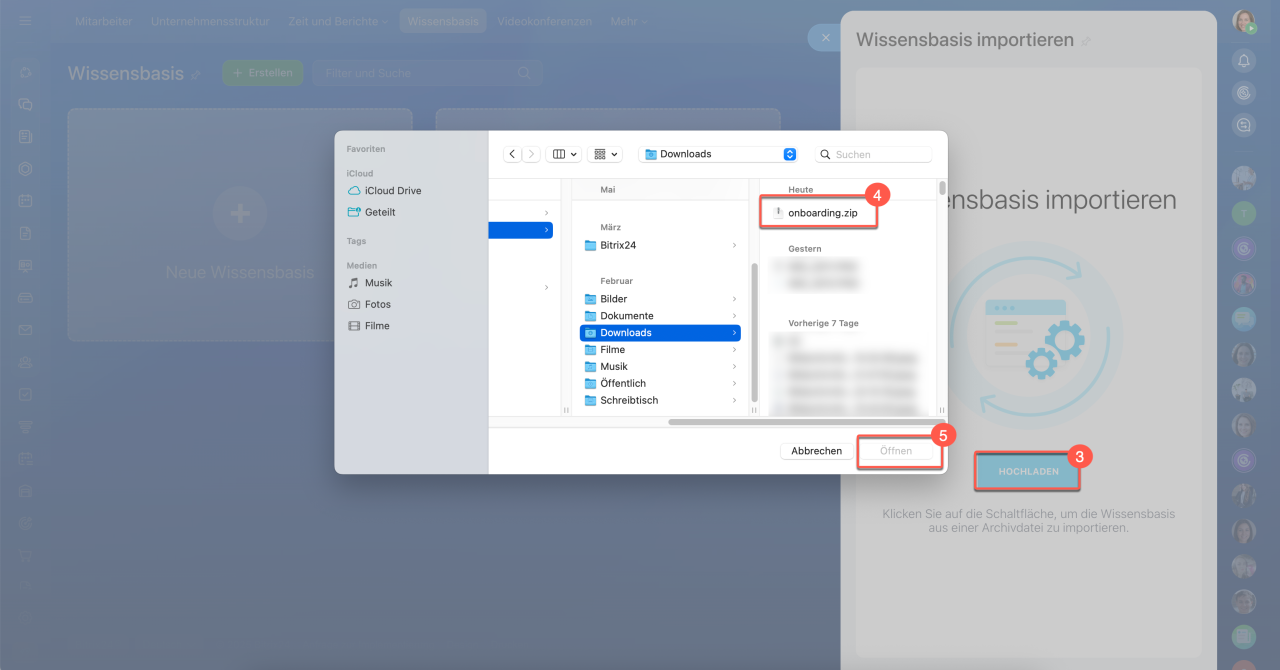Image resolution: width=1280 pixels, height=670 pixels.
Task: Open the Mitarbeiter tab
Action: [104, 21]
